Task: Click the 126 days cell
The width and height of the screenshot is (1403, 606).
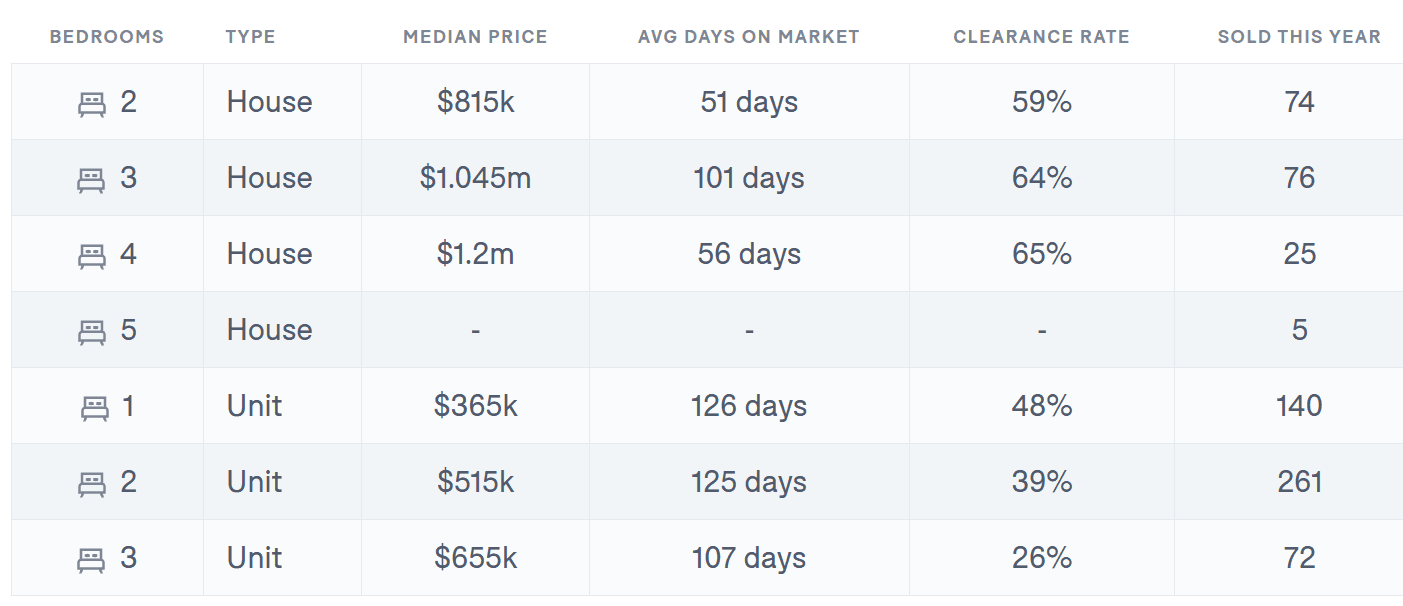Action: click(x=749, y=406)
